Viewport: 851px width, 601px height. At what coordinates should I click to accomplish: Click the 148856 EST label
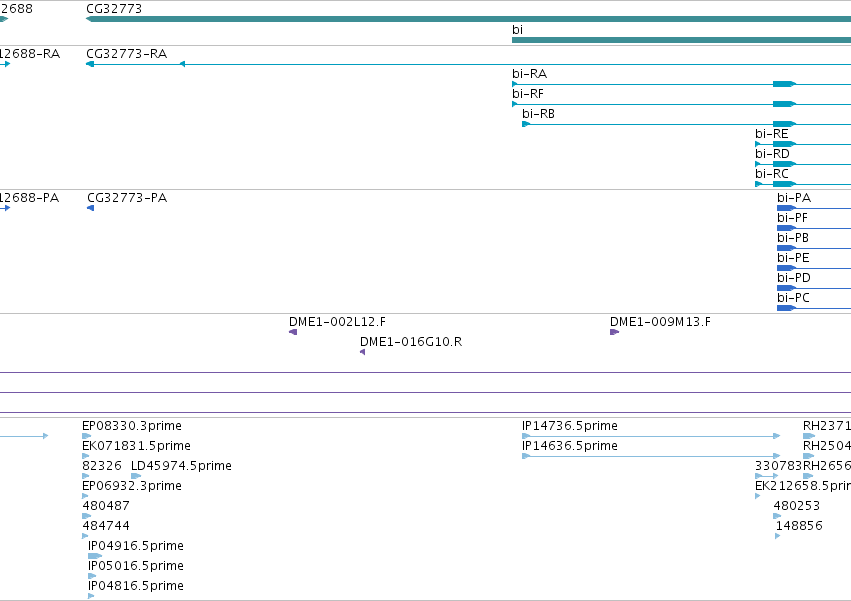799,526
